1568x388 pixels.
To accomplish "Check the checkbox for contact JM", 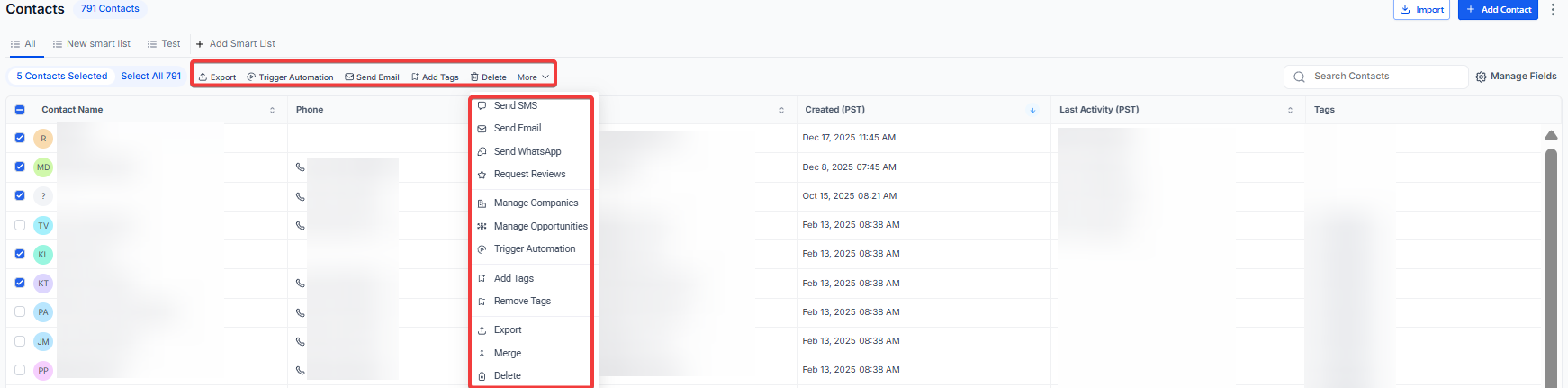I will coord(20,341).
